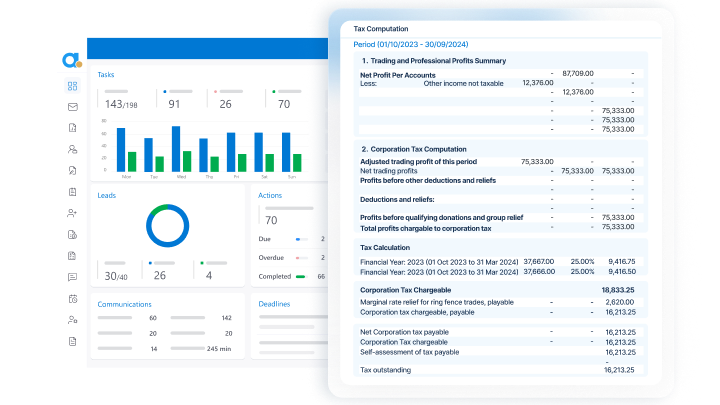720x405 pixels.
Task: Click the bottom document icon in sidebar
Action: (72, 341)
